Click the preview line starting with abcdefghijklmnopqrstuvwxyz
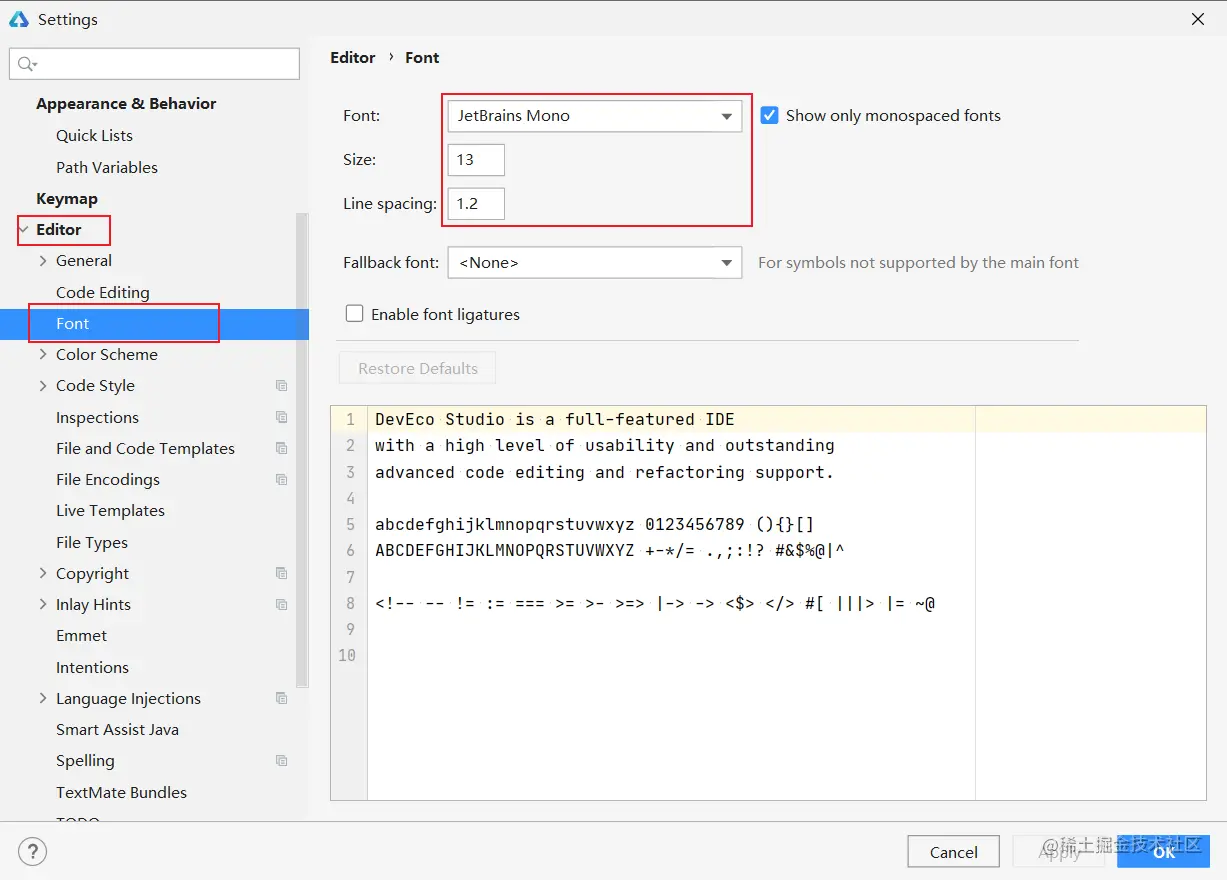Image resolution: width=1227 pixels, height=880 pixels. point(594,524)
